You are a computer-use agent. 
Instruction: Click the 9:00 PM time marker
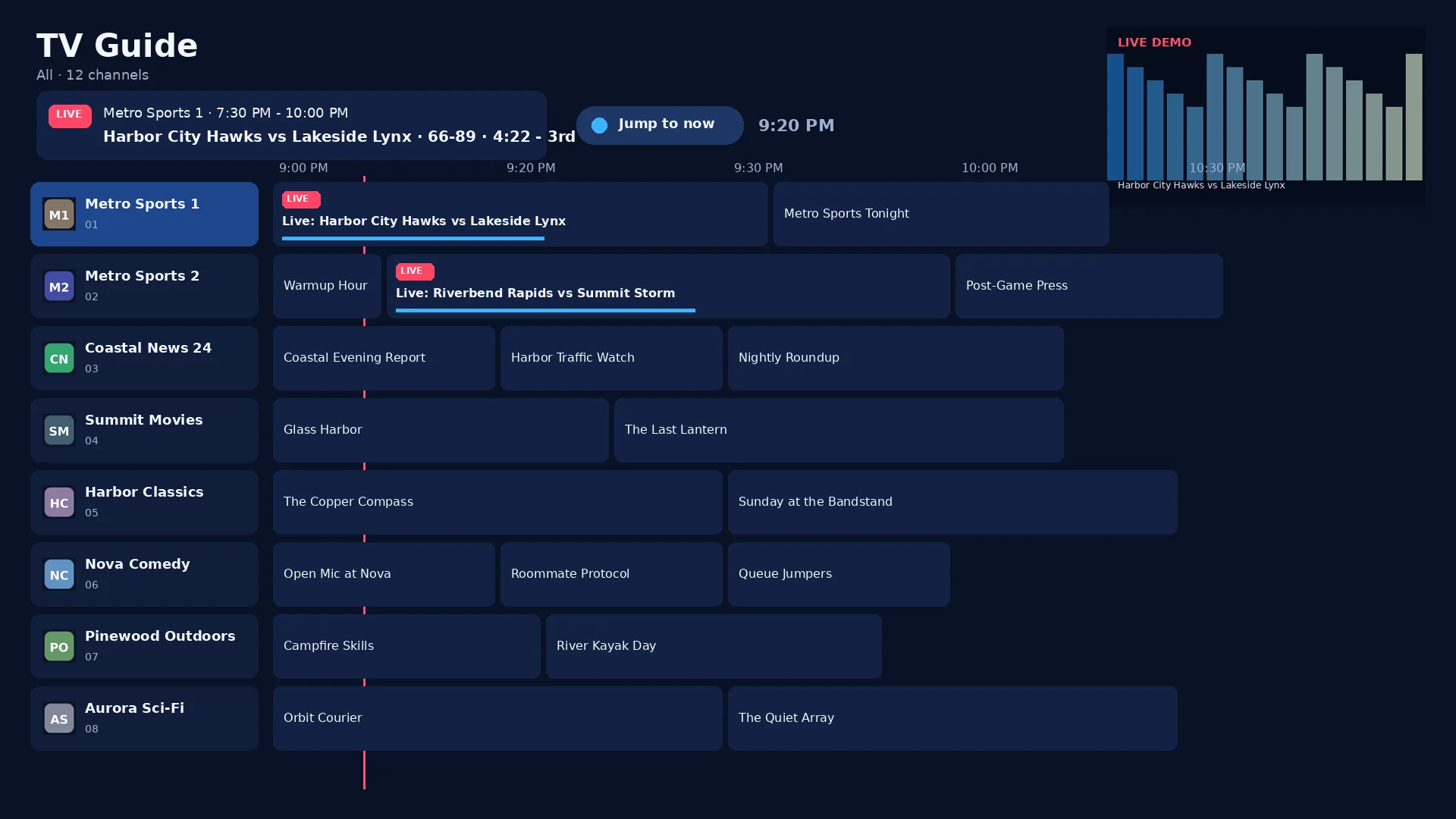(303, 168)
